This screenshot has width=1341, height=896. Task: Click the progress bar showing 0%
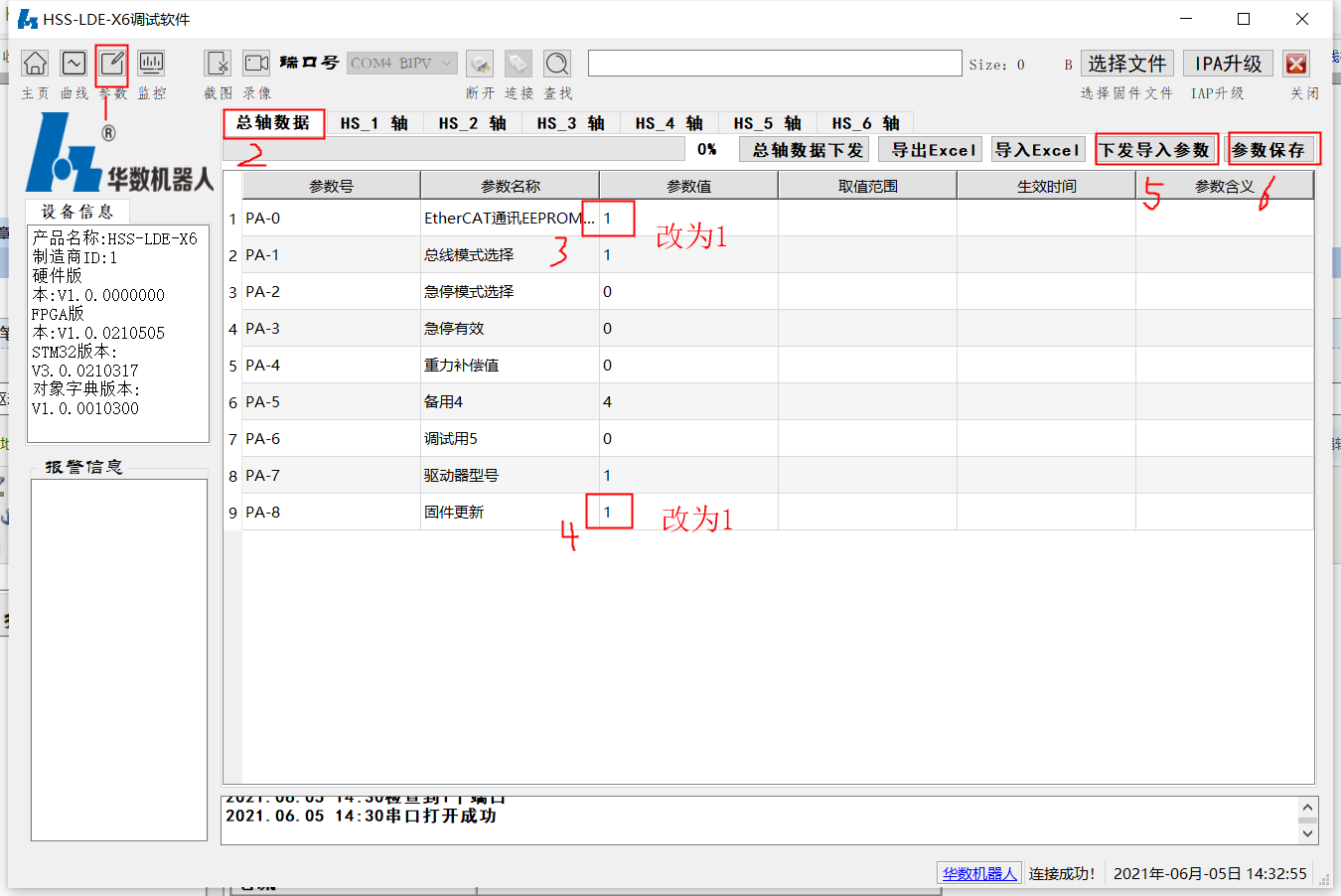point(454,150)
